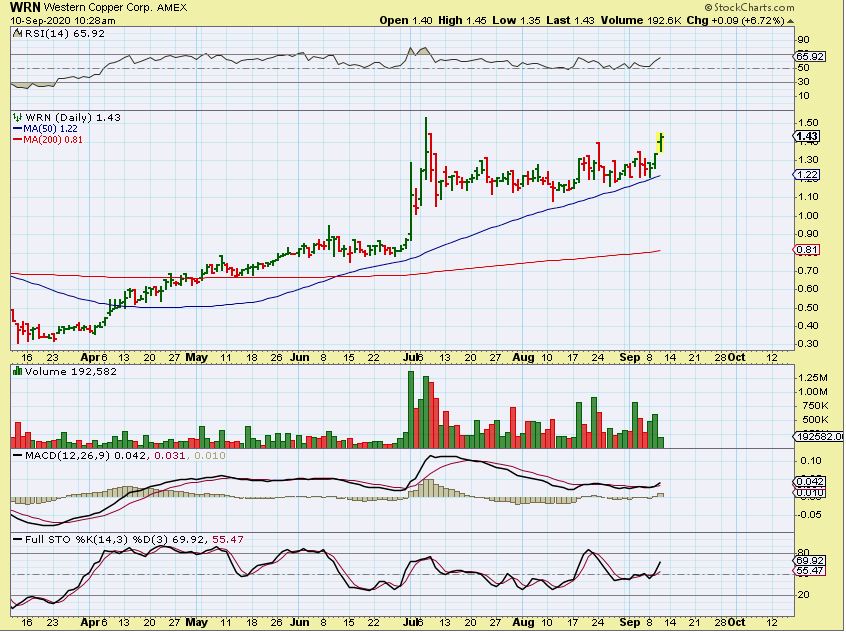Click the boxed 0.042 tag on MACD scale

[810, 481]
